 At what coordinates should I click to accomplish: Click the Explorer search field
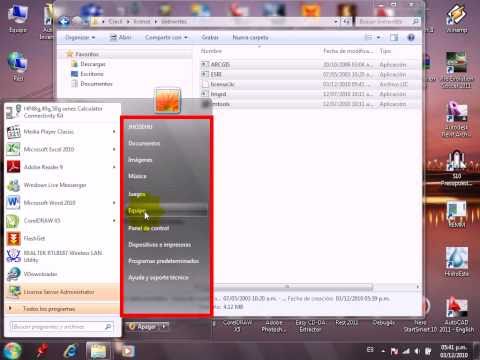(x=388, y=22)
